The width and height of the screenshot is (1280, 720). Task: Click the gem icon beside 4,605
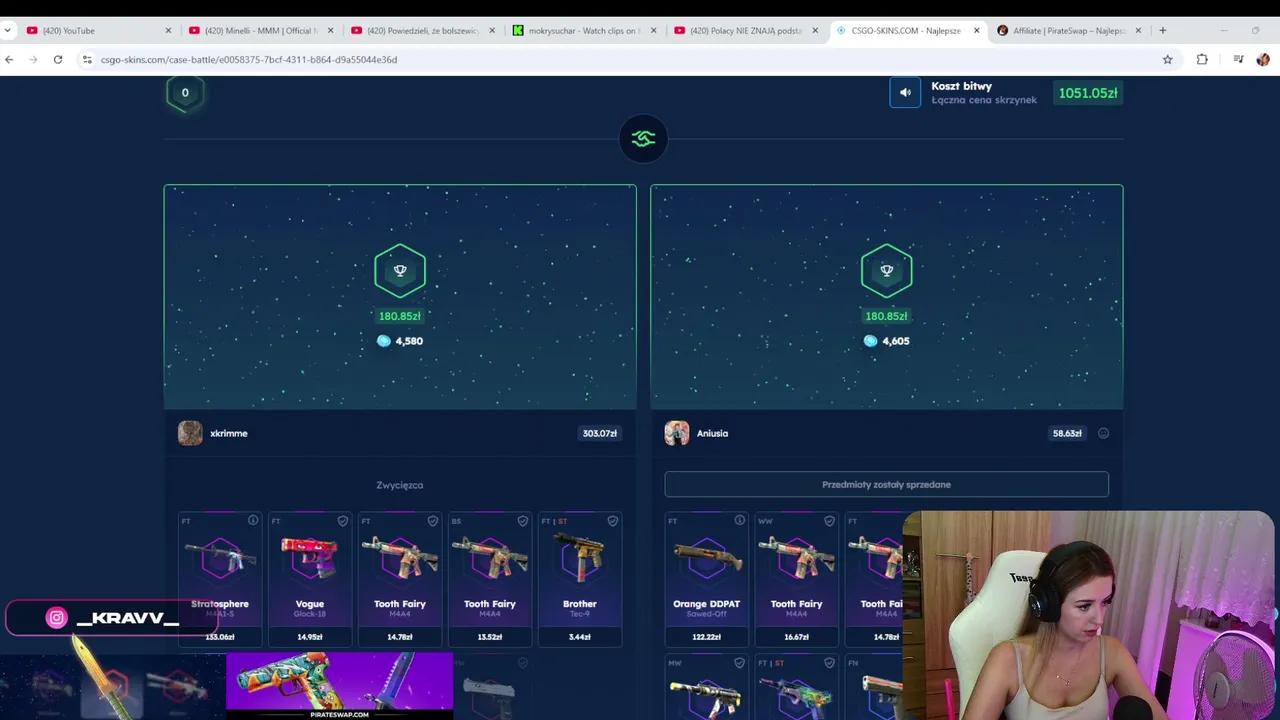[x=870, y=341]
